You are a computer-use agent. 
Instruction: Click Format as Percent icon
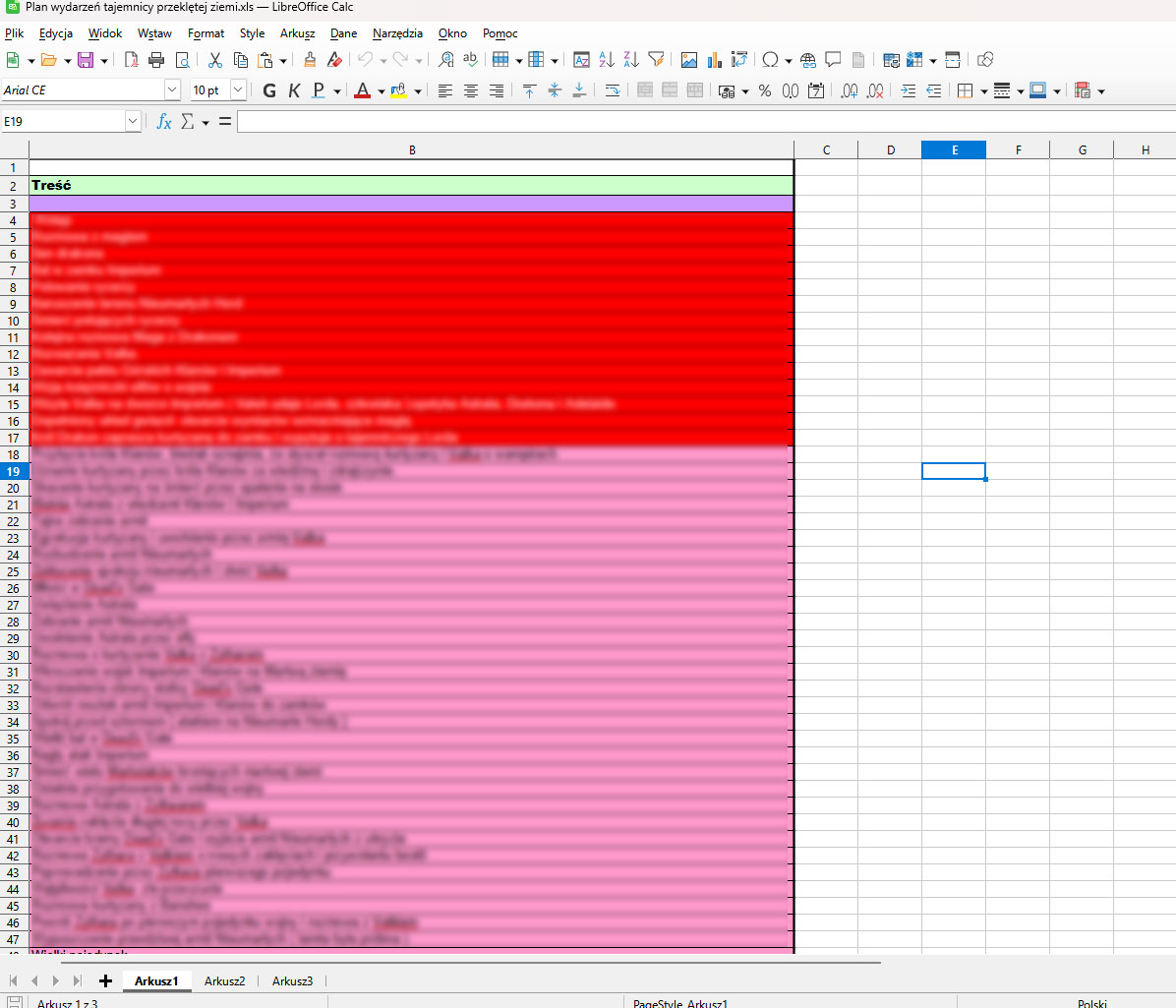[764, 90]
